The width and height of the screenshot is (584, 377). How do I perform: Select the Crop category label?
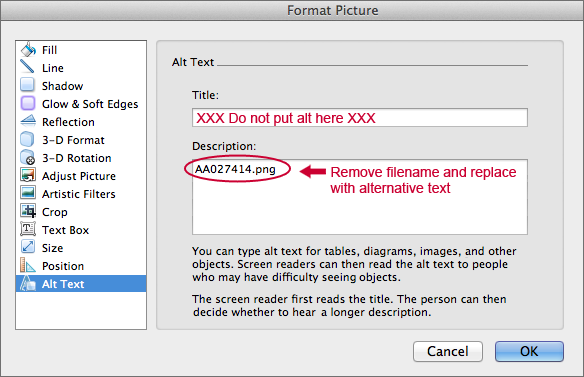pyautogui.click(x=55, y=212)
